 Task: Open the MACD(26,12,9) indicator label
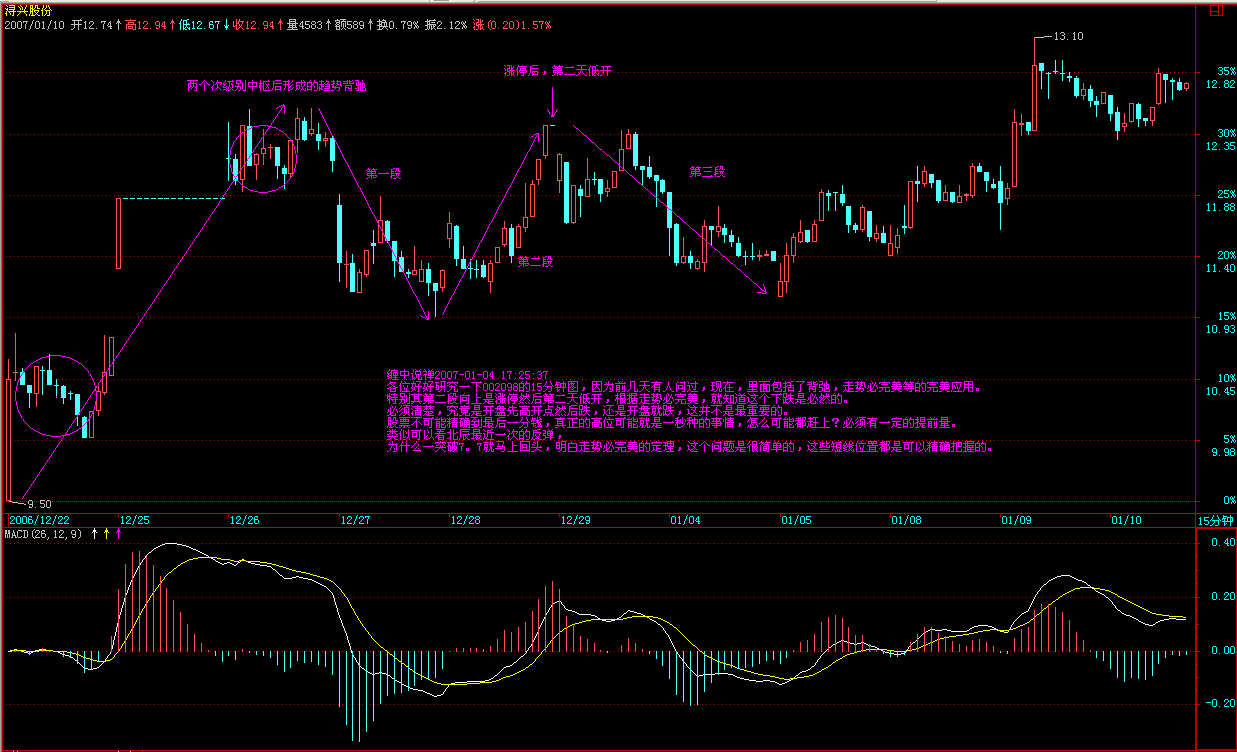pyautogui.click(x=44, y=535)
